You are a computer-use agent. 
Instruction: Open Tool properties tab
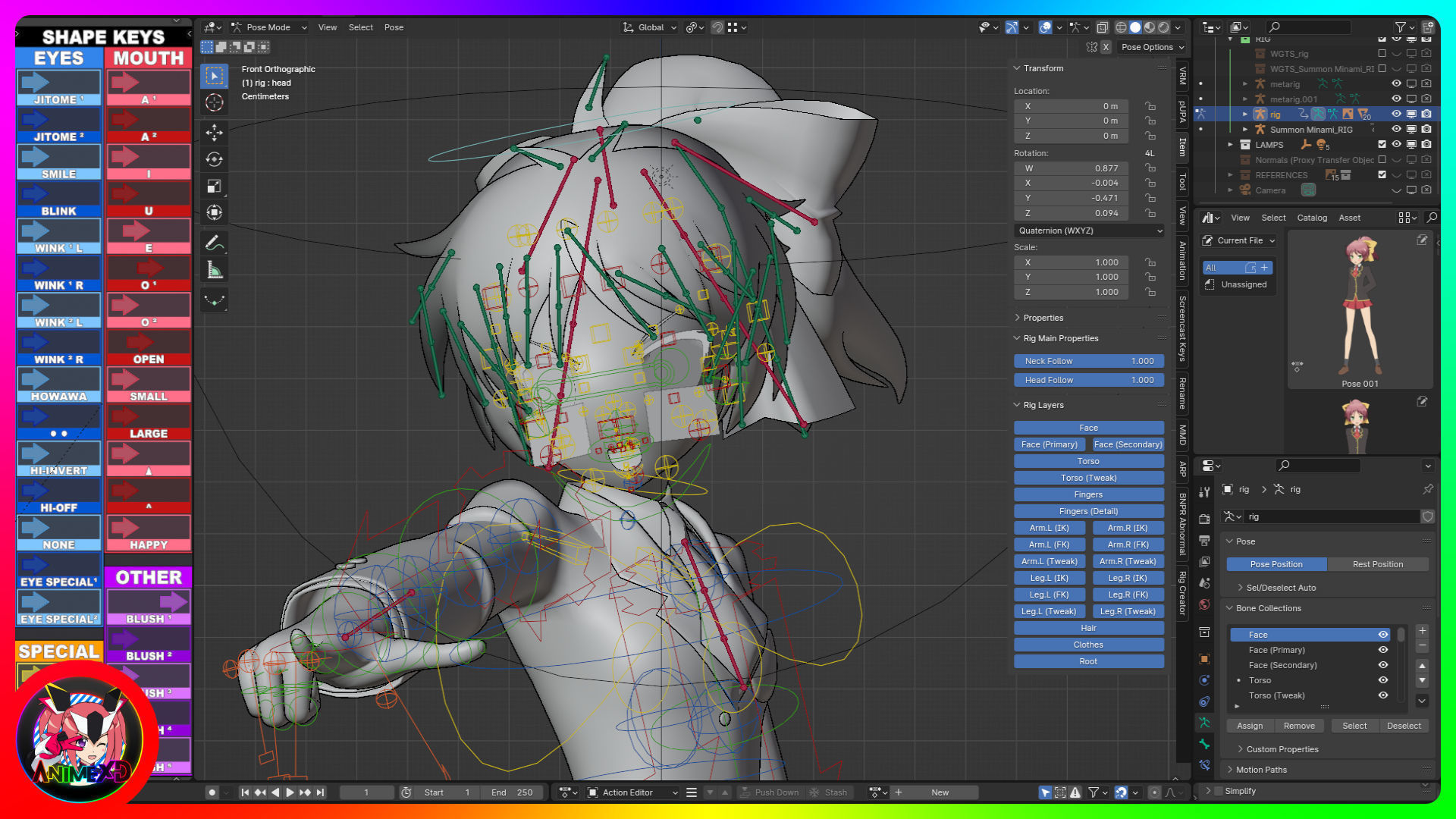(x=1204, y=491)
